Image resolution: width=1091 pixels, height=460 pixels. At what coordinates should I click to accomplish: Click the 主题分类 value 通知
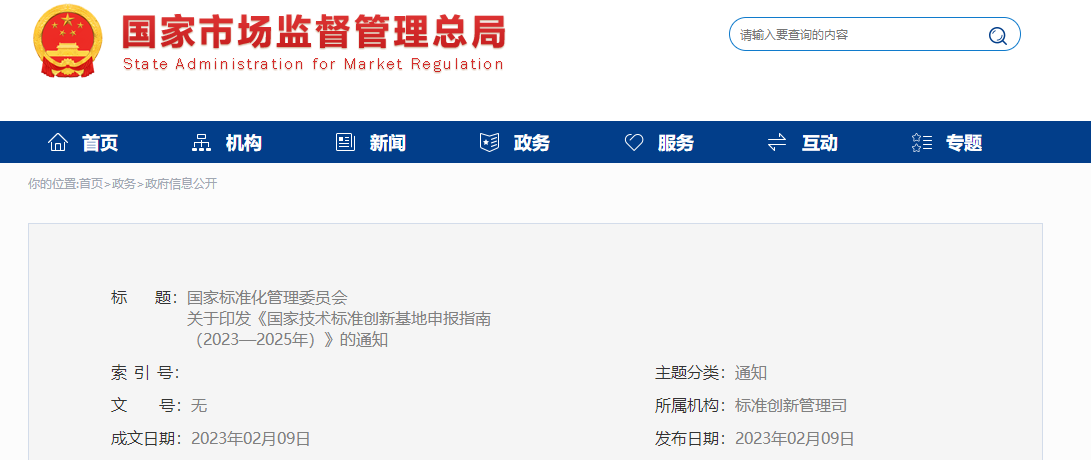pyautogui.click(x=751, y=373)
